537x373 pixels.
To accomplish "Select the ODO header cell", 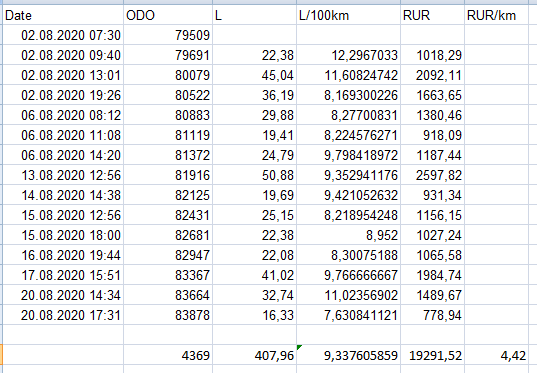I will point(168,15).
